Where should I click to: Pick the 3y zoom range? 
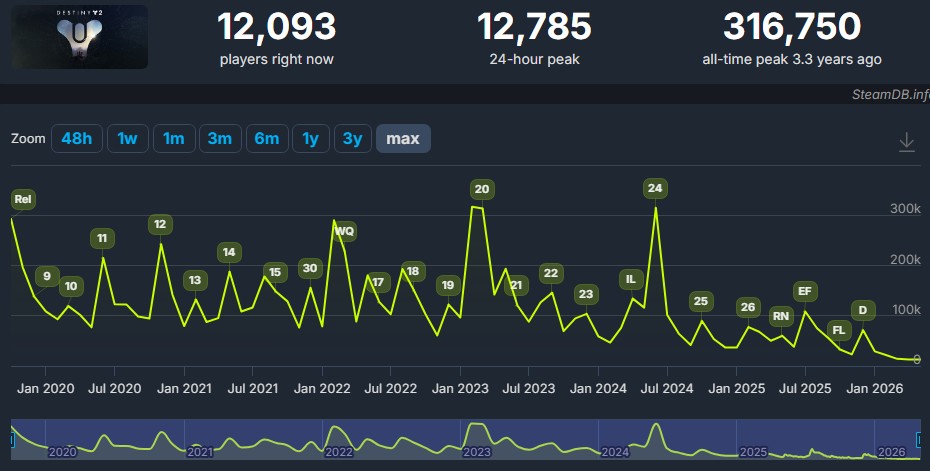(x=352, y=139)
